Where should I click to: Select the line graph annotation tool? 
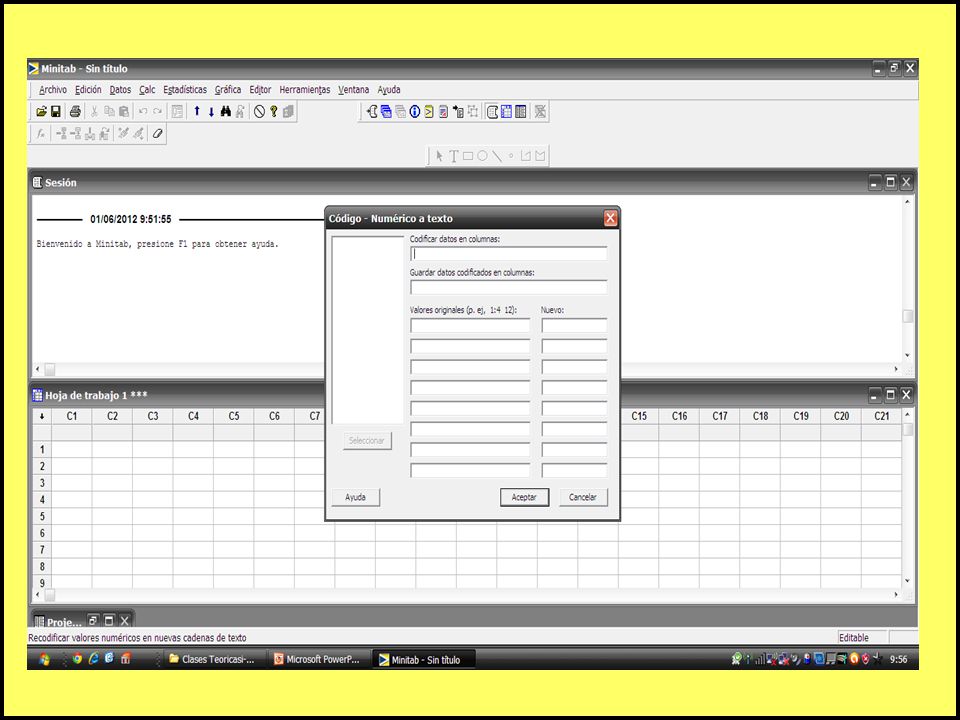497,156
